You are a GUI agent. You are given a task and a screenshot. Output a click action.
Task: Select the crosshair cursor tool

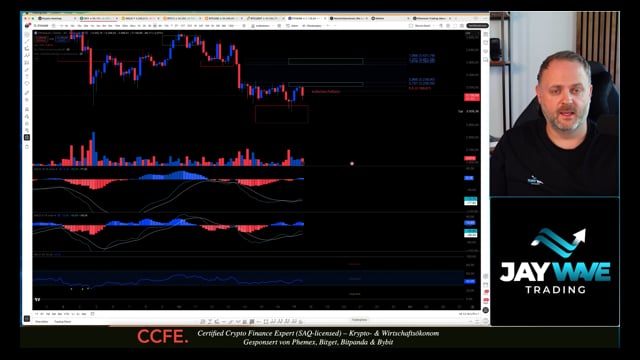(27, 34)
